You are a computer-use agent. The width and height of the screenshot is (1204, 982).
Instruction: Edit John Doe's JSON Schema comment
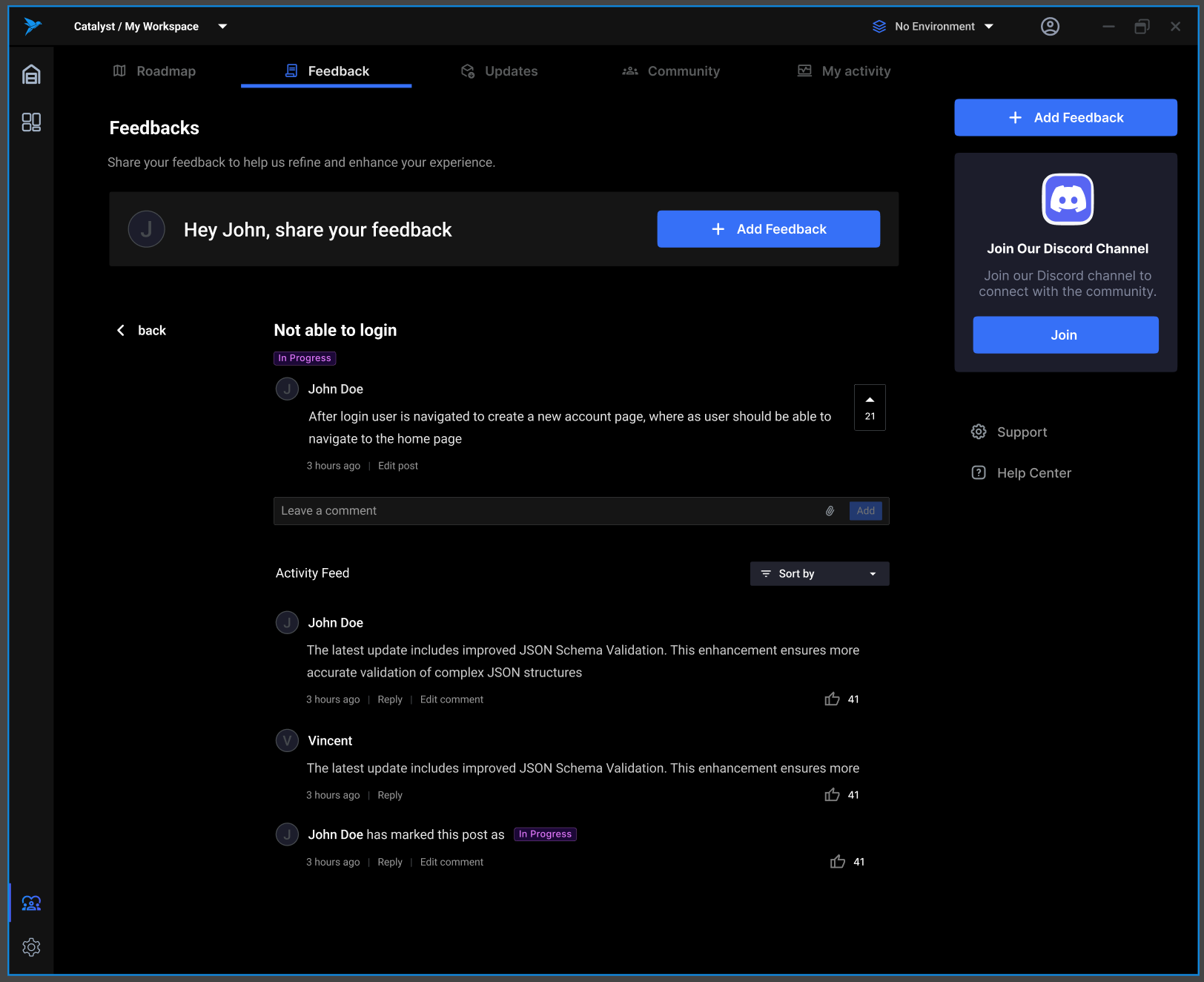[x=451, y=699]
